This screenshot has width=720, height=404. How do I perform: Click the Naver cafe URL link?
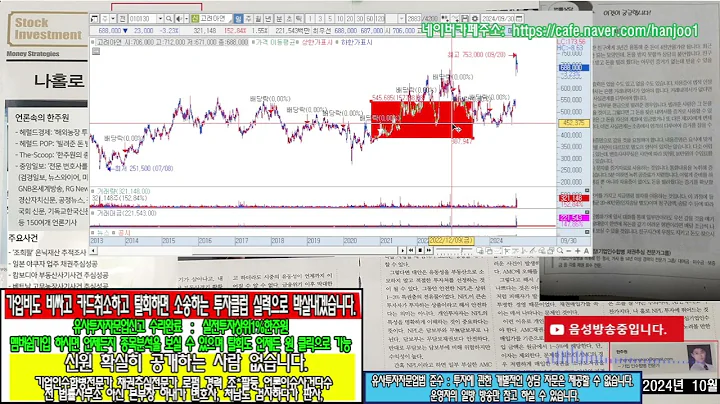point(605,31)
